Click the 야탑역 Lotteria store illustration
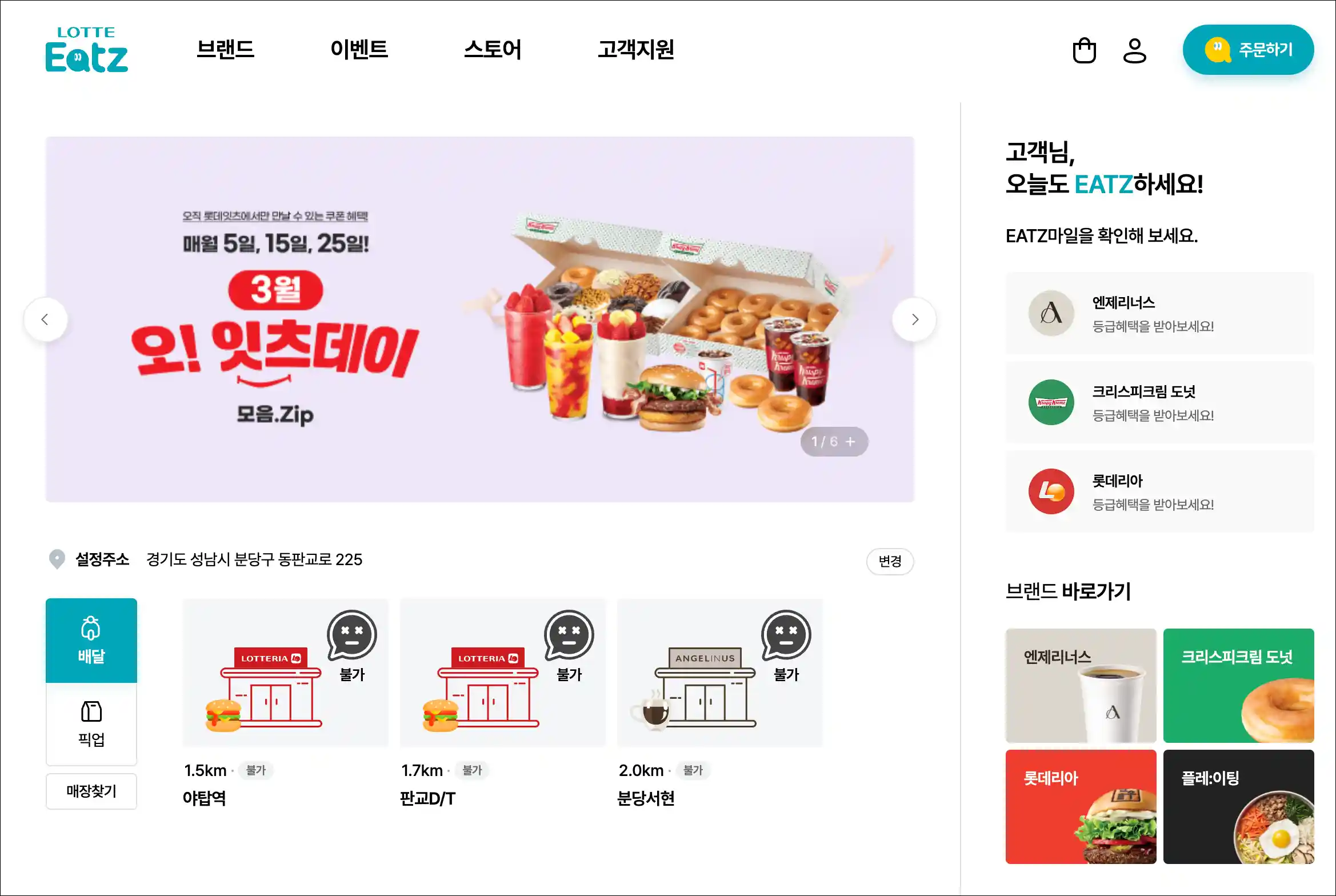Image resolution: width=1336 pixels, height=896 pixels. pyautogui.click(x=285, y=673)
